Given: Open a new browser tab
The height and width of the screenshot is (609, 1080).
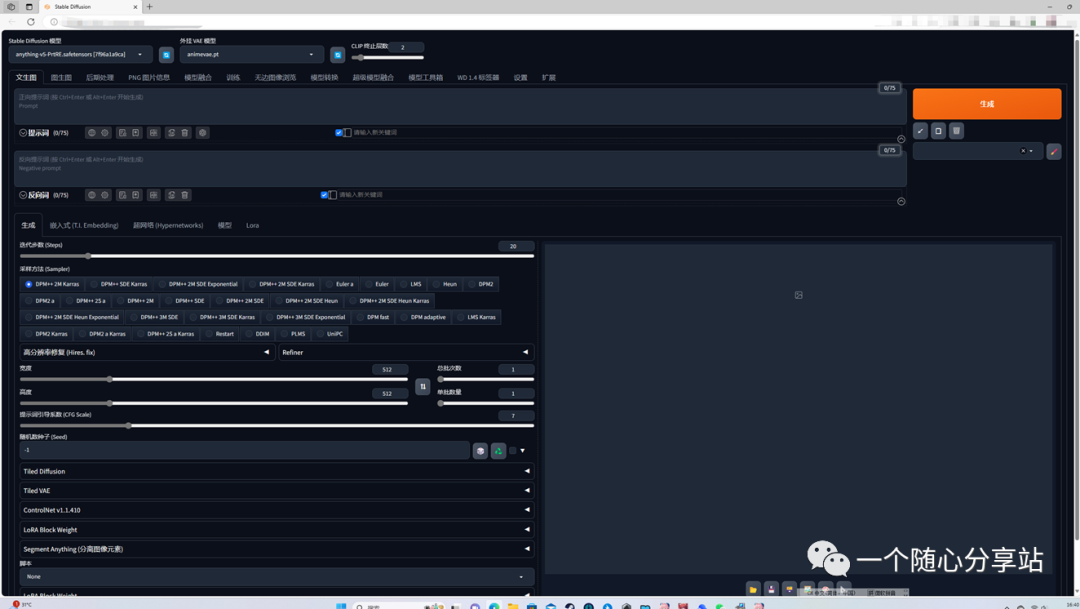Looking at the screenshot, I should 149,7.
